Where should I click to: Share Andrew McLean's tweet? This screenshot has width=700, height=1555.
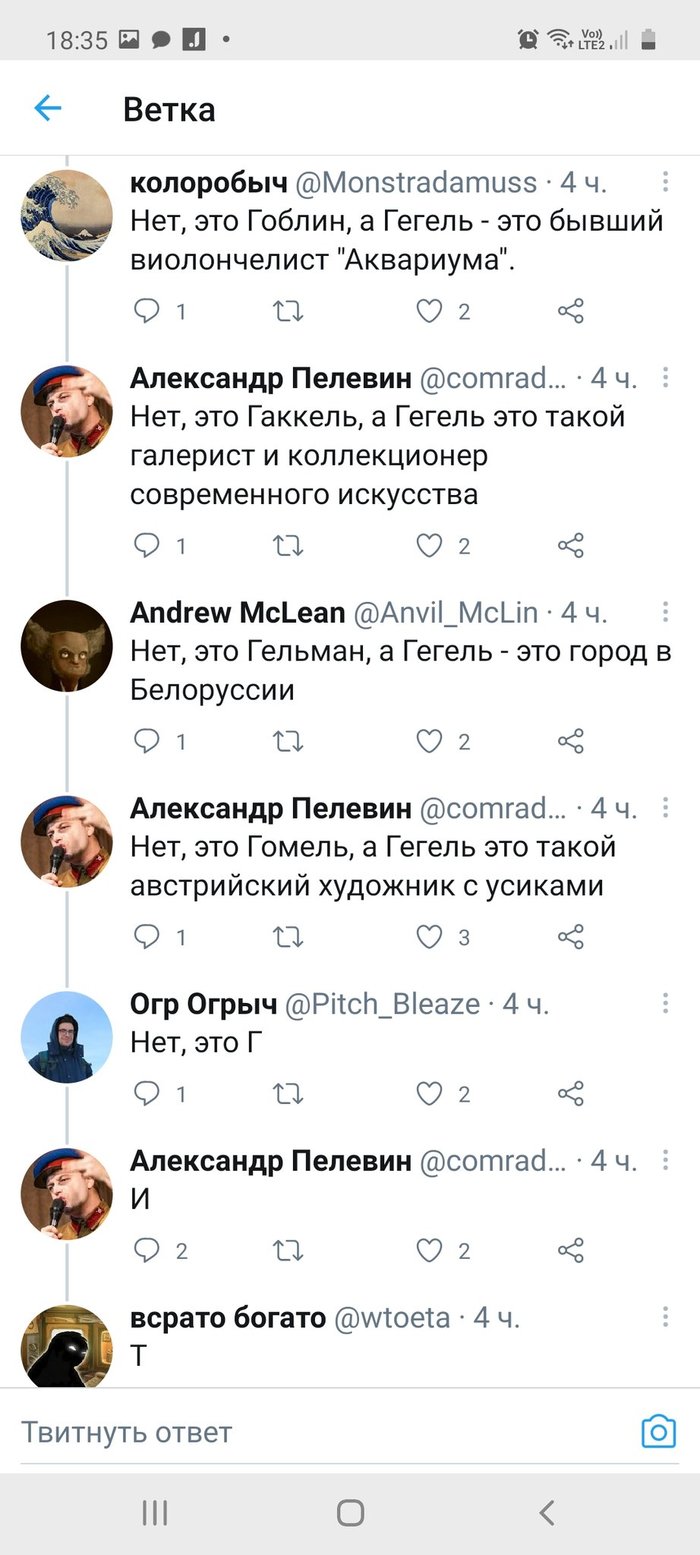[x=571, y=741]
